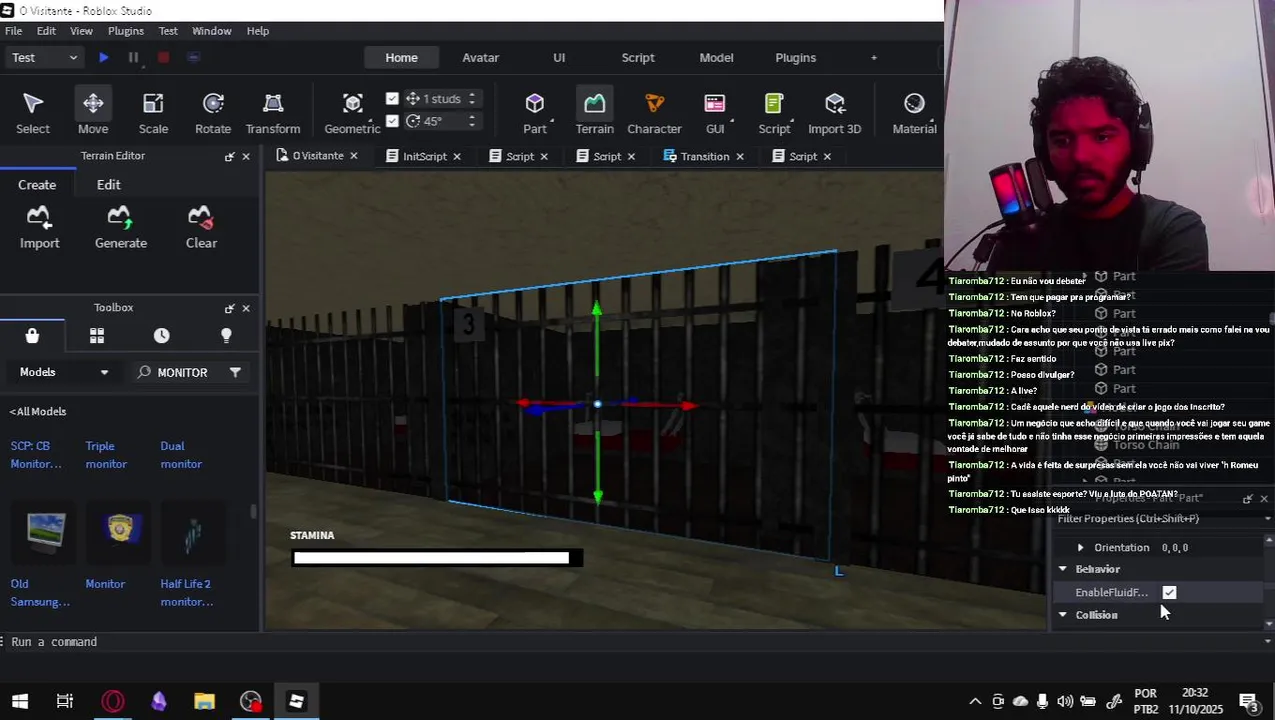The image size is (1275, 720).
Task: Uncheck the EnableFluidForces property checkbox
Action: (1169, 592)
